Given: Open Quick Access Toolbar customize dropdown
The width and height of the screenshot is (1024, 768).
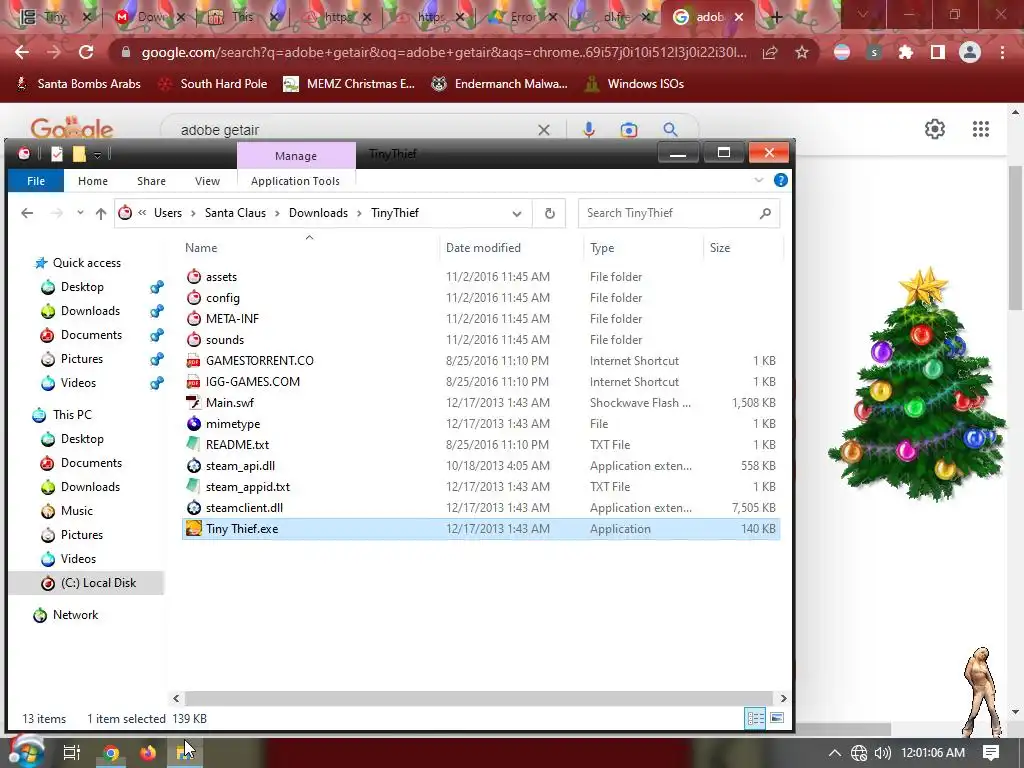Looking at the screenshot, I should [x=97, y=155].
